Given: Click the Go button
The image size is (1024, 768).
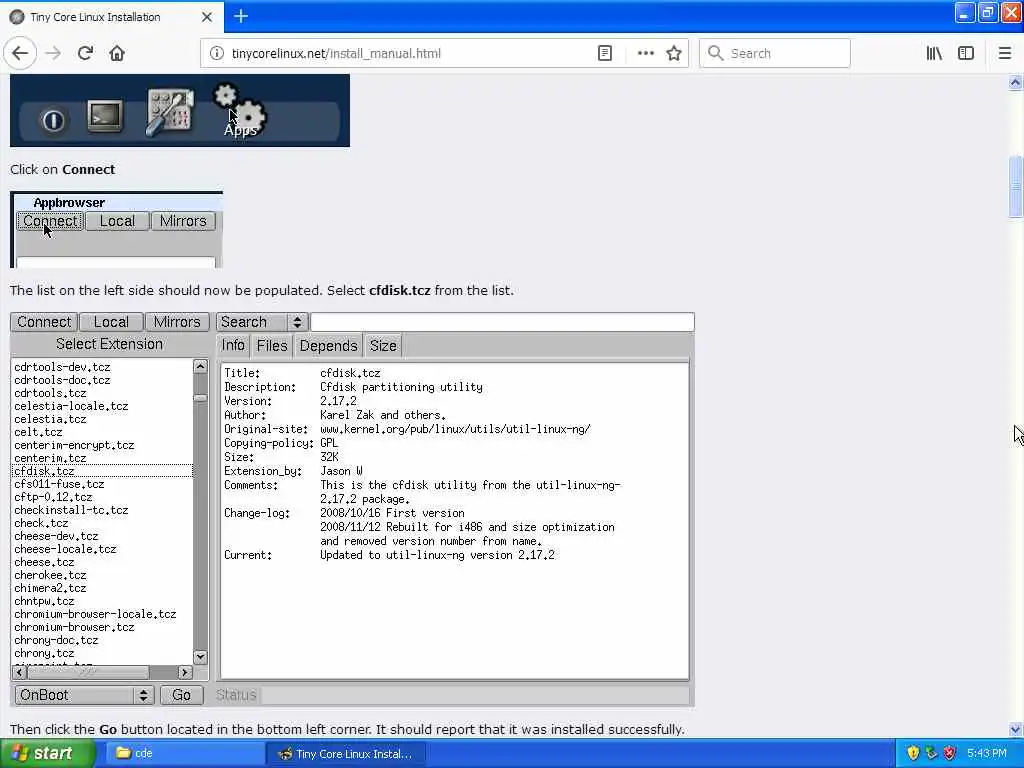Looking at the screenshot, I should [181, 695].
